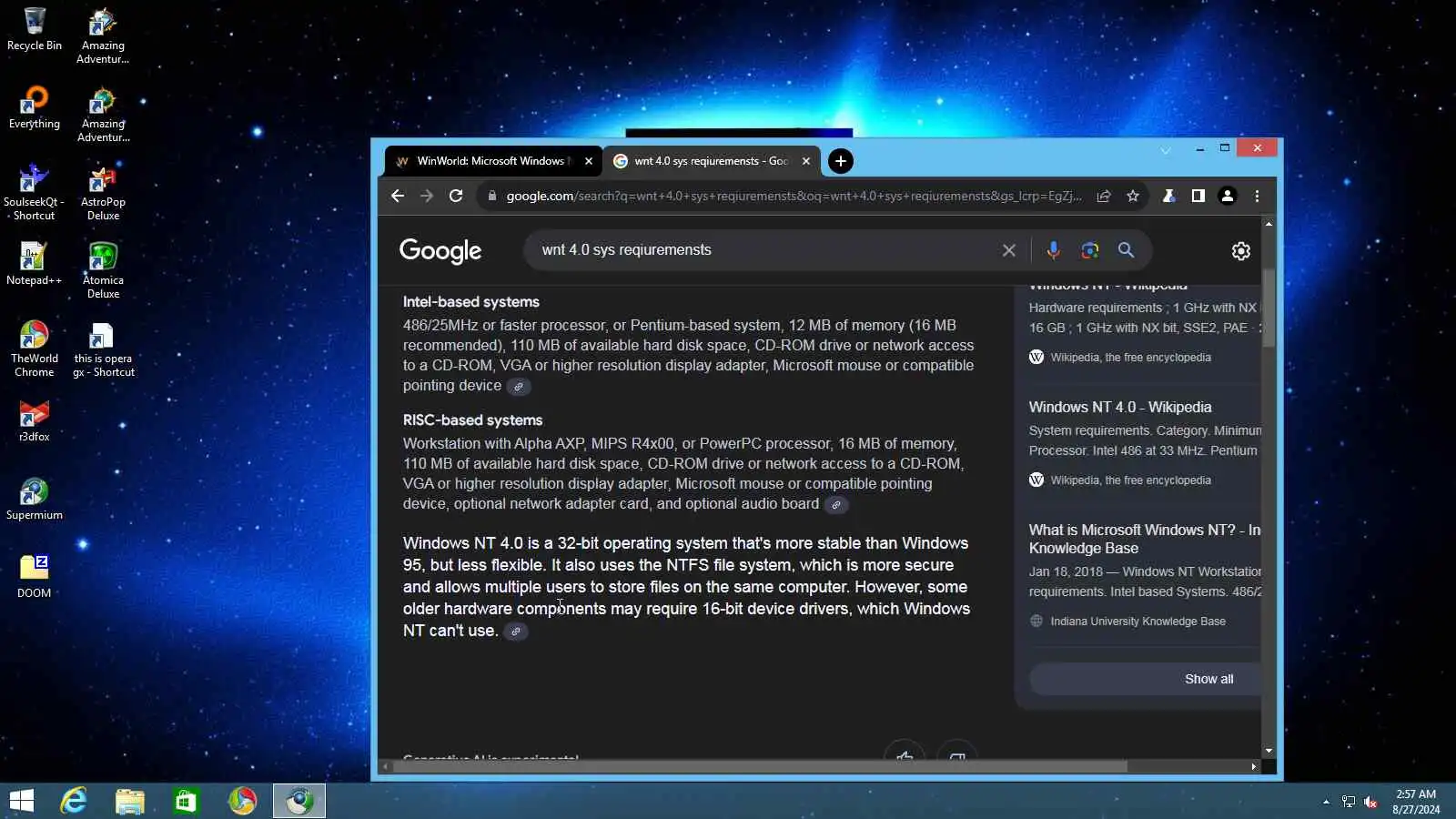The width and height of the screenshot is (1456, 819).
Task: Open Windows NT 4.0 - Wikipedia link
Action: [x=1120, y=408]
